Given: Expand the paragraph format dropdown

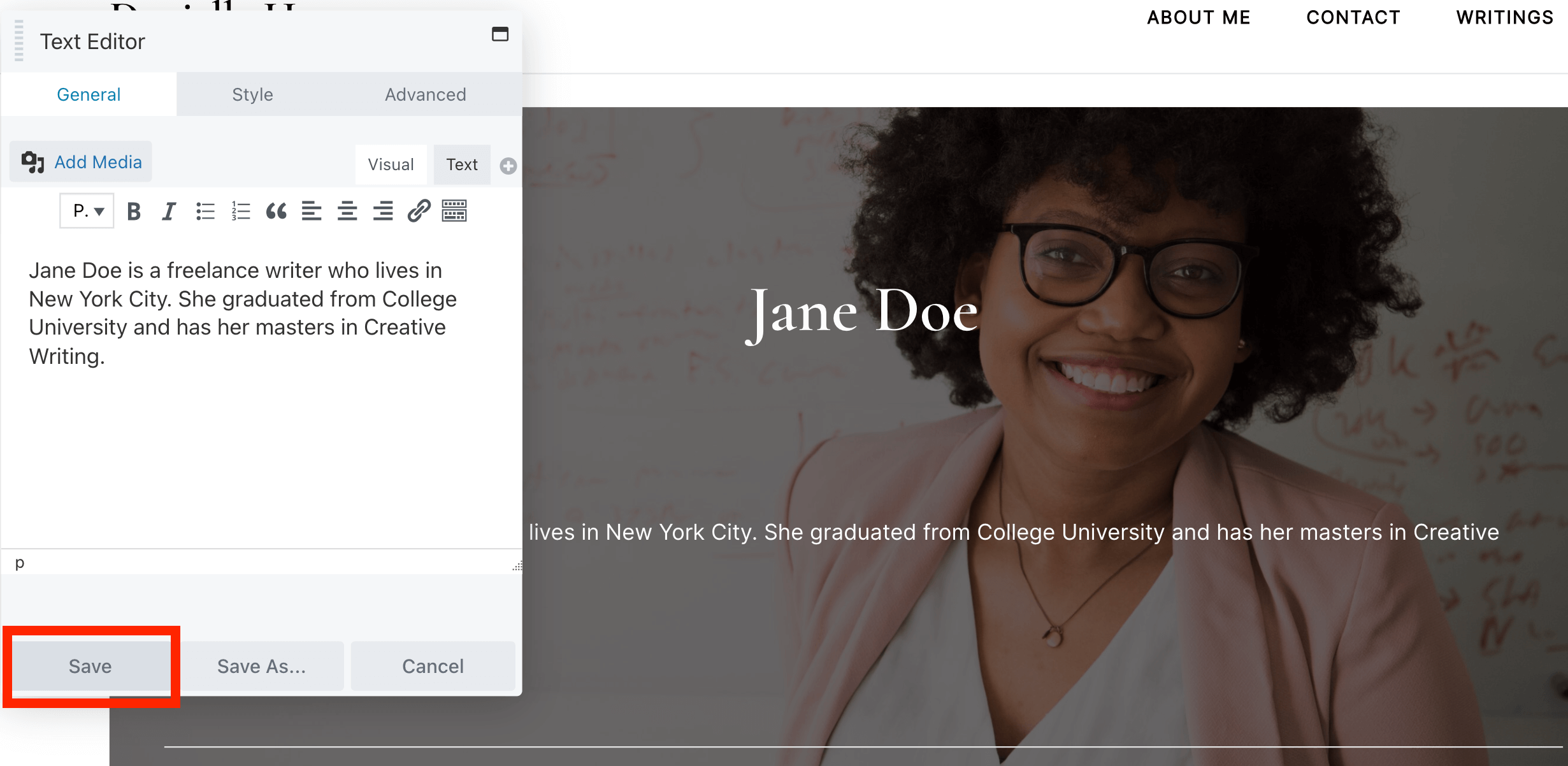Looking at the screenshot, I should (x=87, y=210).
